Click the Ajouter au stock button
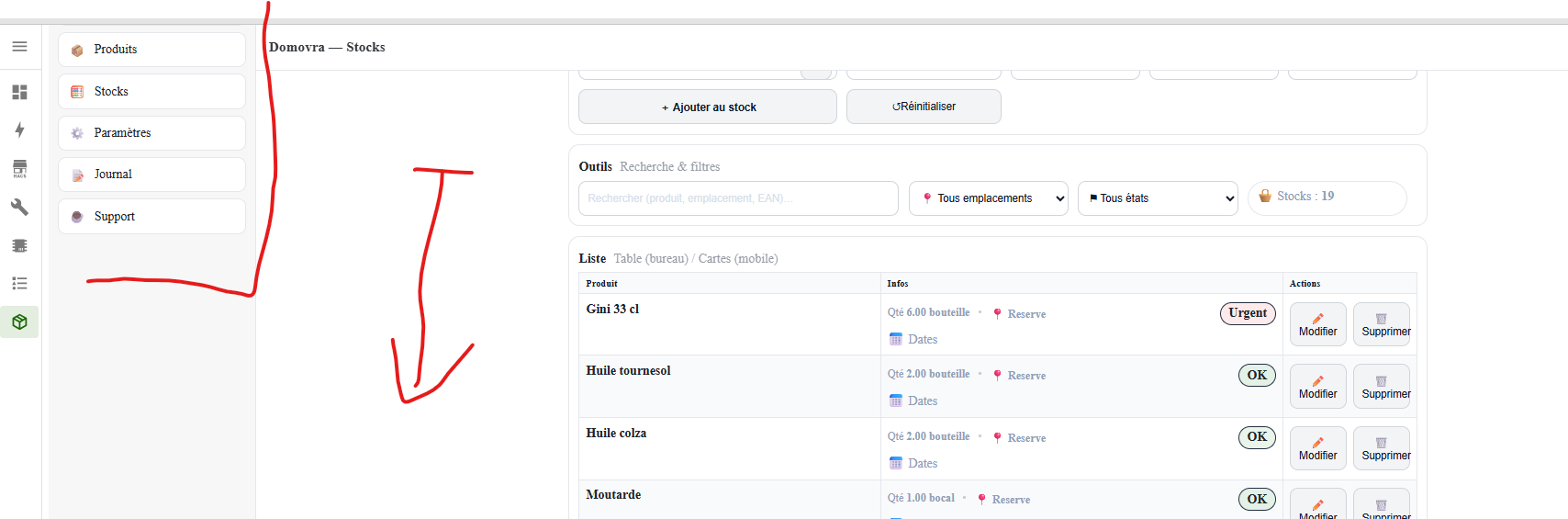The image size is (1568, 519). 708,107
